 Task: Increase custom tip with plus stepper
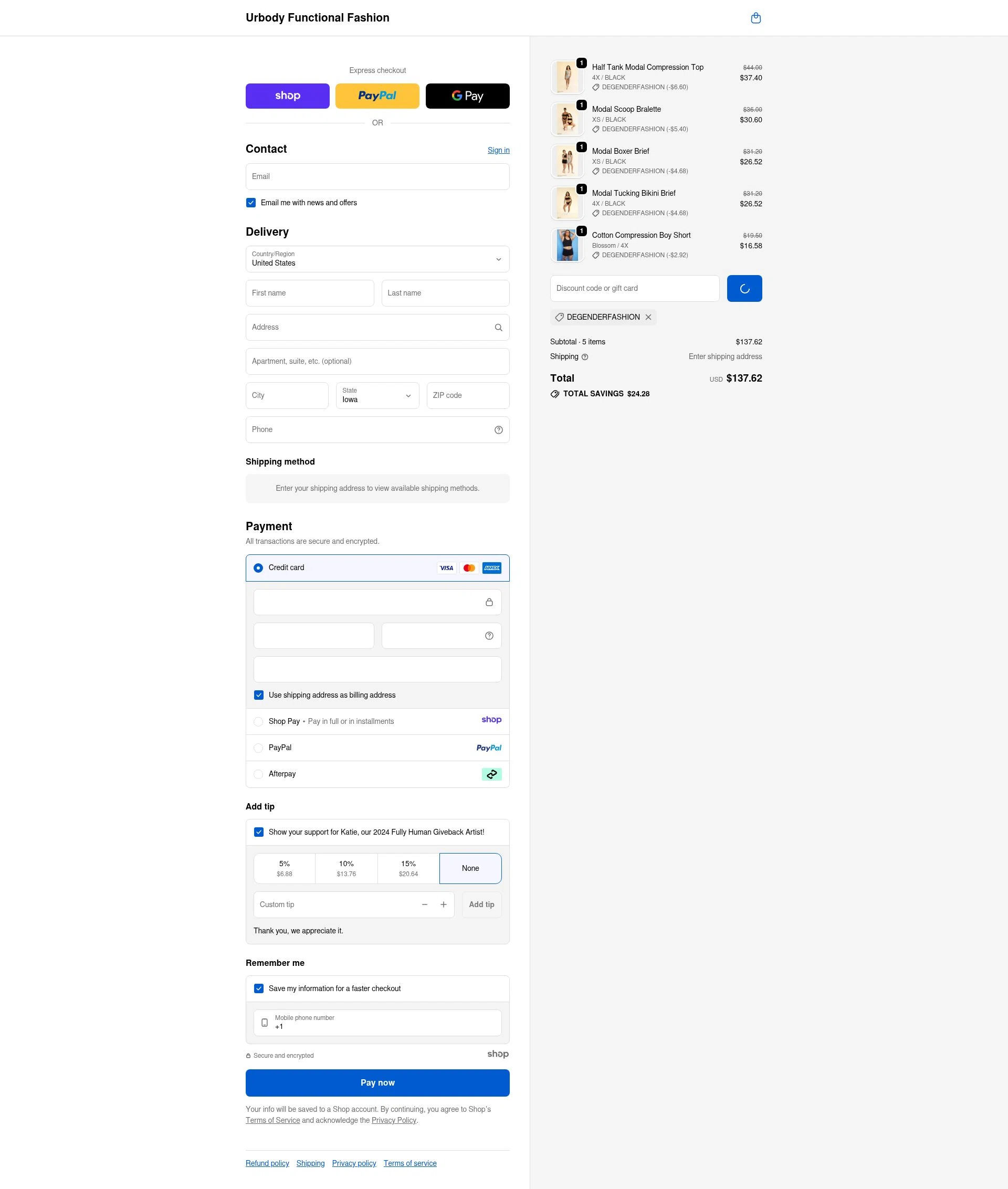[x=443, y=904]
